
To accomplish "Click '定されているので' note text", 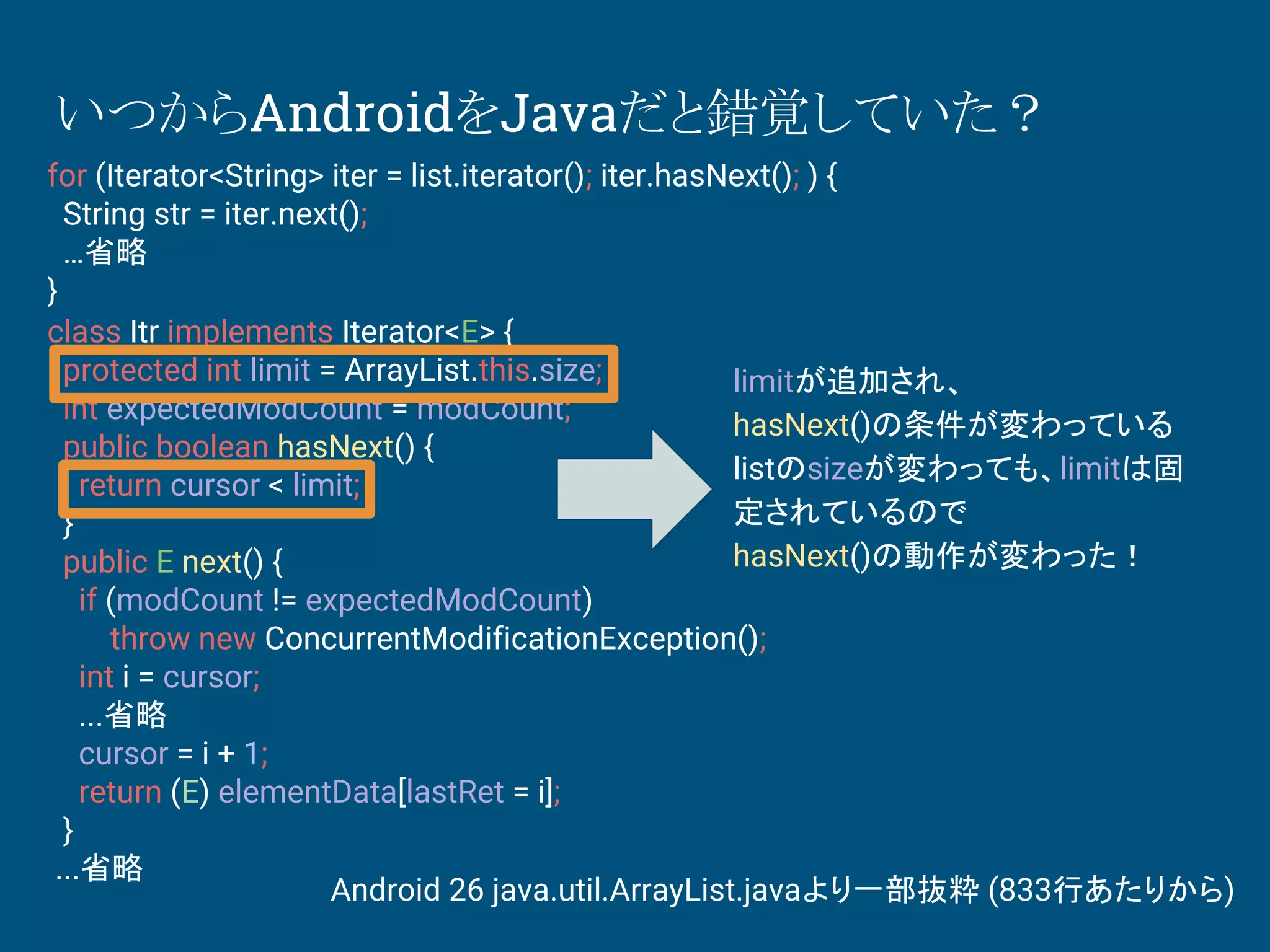I will click(x=850, y=512).
